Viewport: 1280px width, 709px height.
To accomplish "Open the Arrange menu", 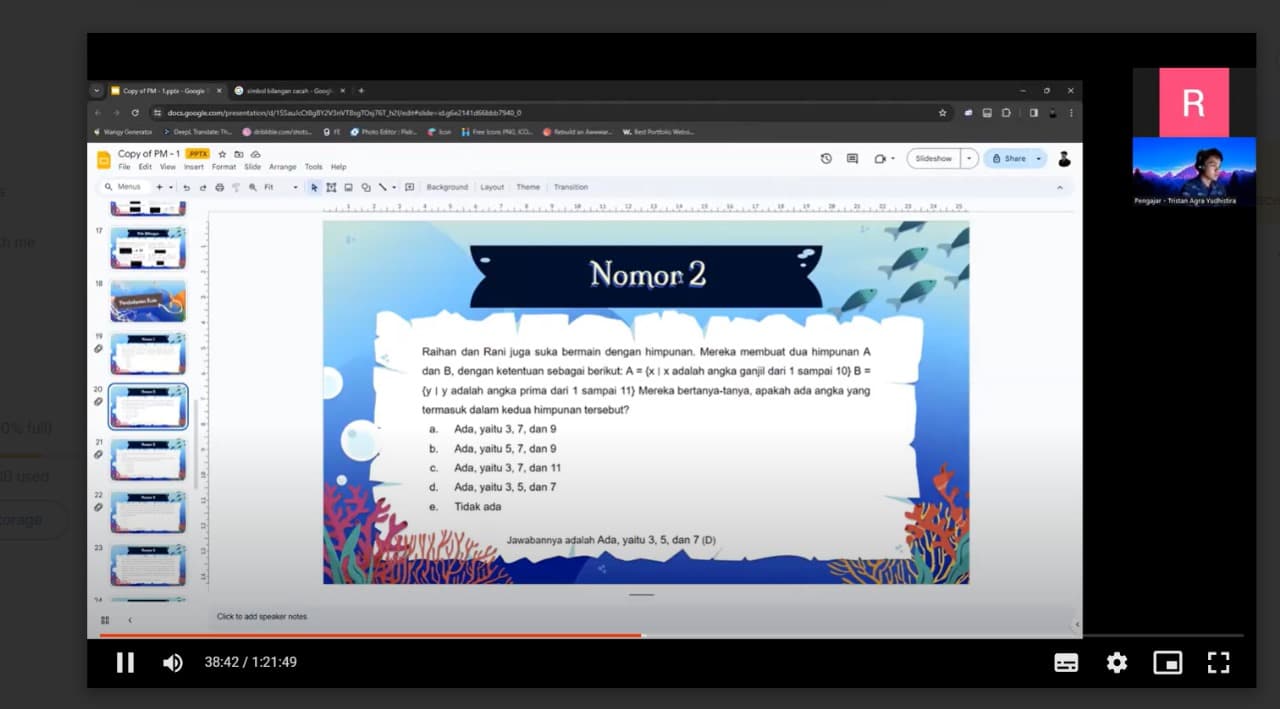I will [282, 167].
